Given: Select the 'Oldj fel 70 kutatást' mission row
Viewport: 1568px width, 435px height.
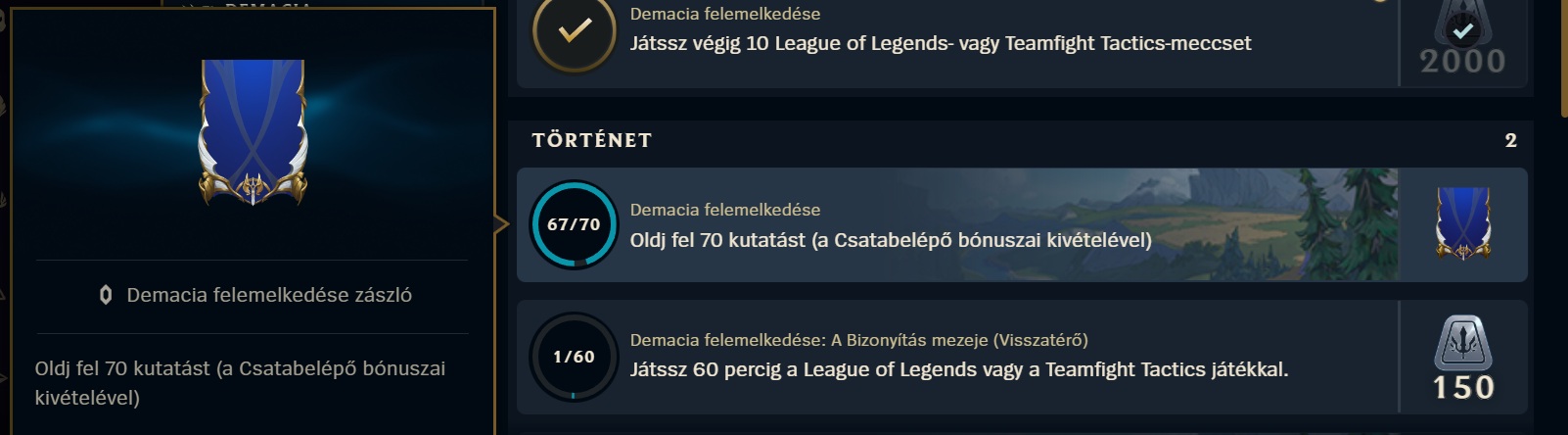Looking at the screenshot, I should tap(1022, 224).
